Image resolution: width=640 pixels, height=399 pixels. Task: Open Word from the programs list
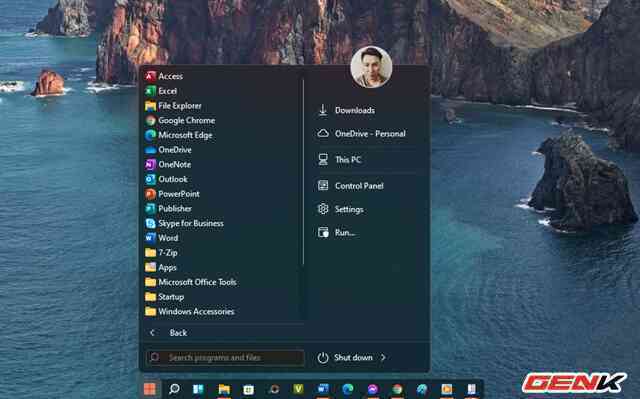point(162,238)
